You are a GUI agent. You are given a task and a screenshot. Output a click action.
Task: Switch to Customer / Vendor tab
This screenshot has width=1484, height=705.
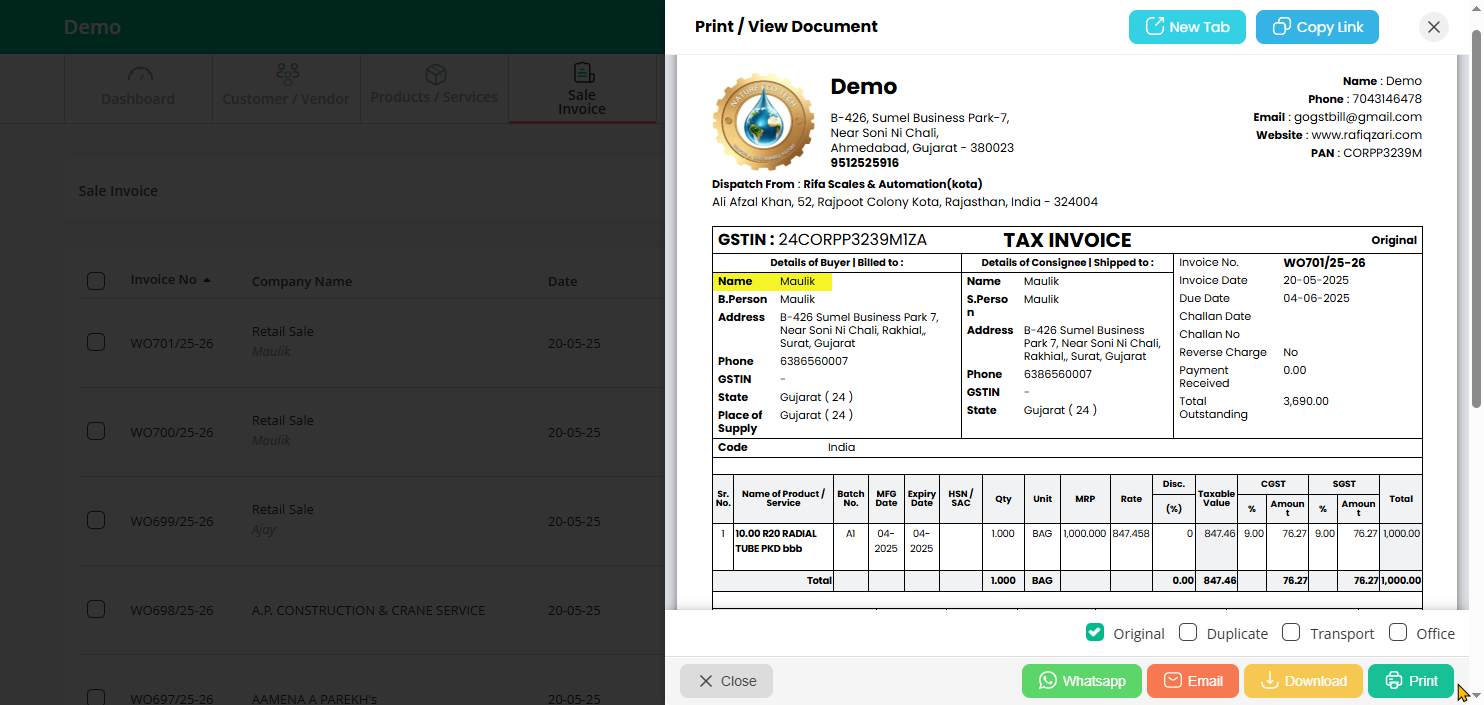286,87
